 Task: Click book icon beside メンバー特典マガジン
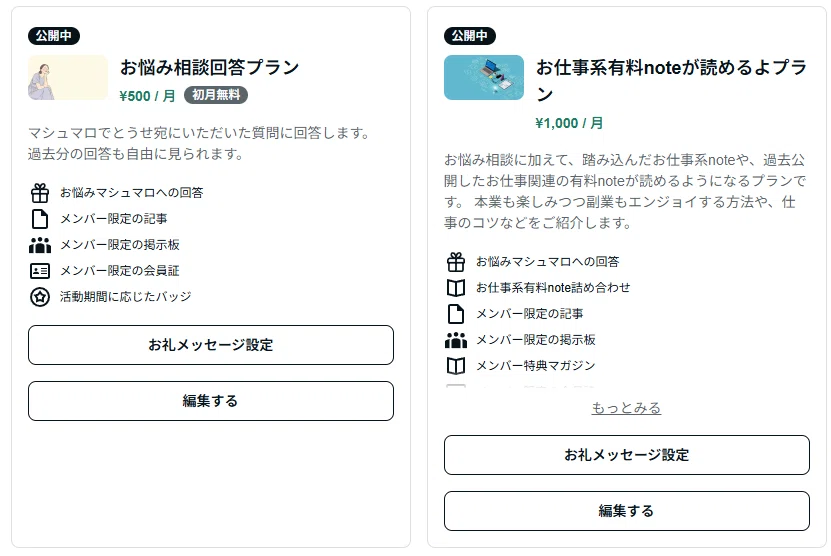456,366
